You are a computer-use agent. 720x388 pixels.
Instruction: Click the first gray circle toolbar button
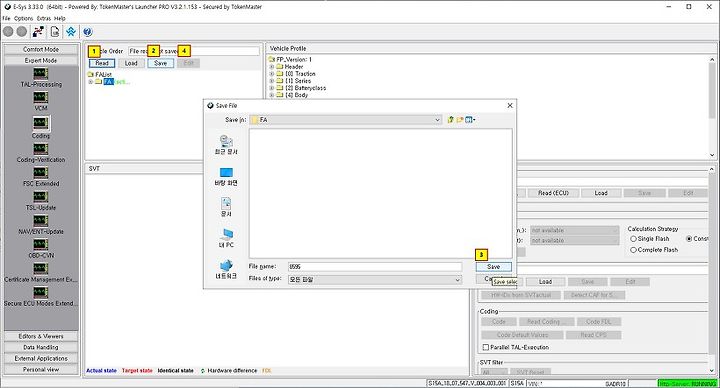coord(8,31)
